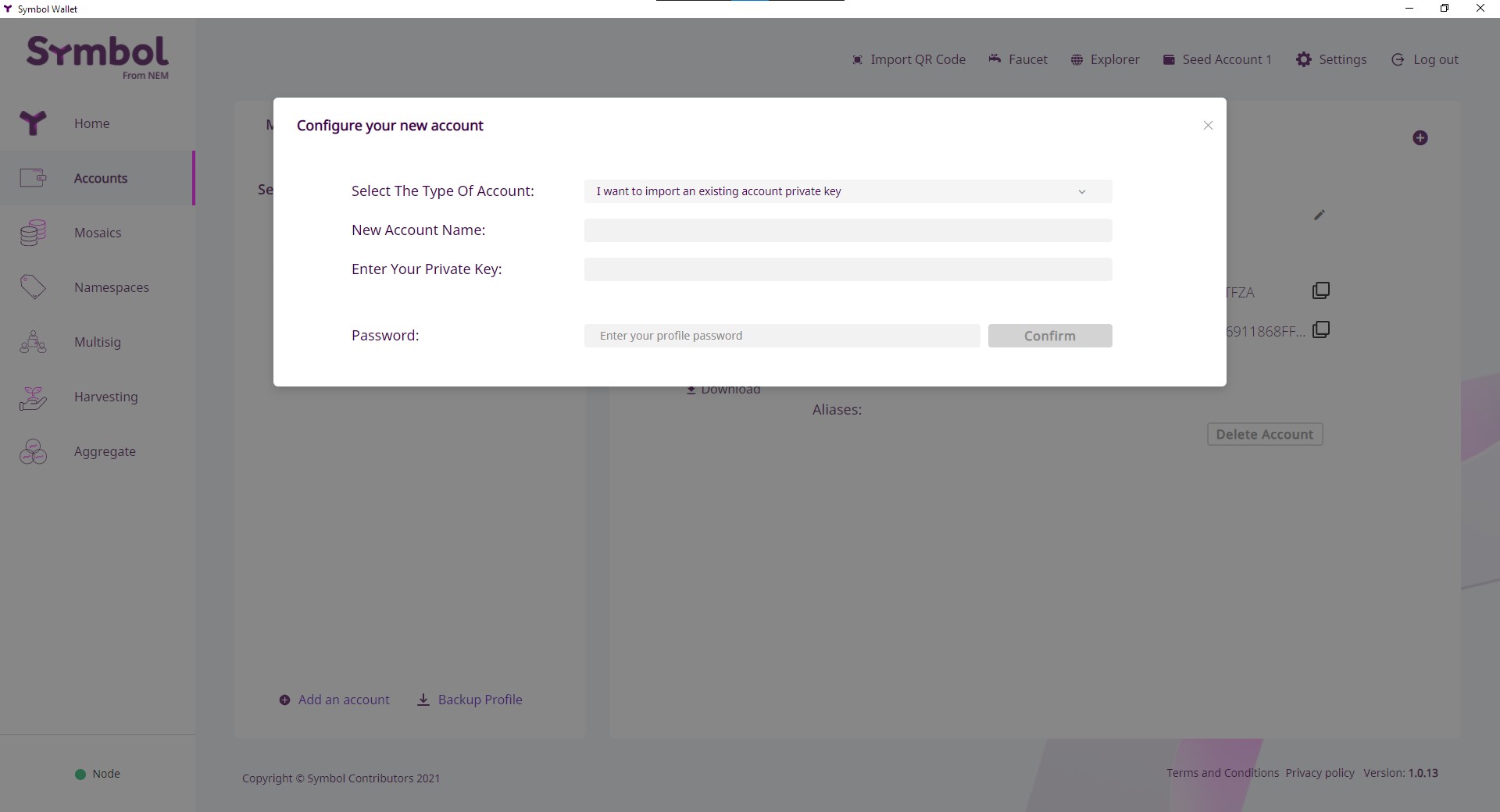Open the Explorer globe icon
The width and height of the screenshot is (1500, 812).
coord(1077,60)
